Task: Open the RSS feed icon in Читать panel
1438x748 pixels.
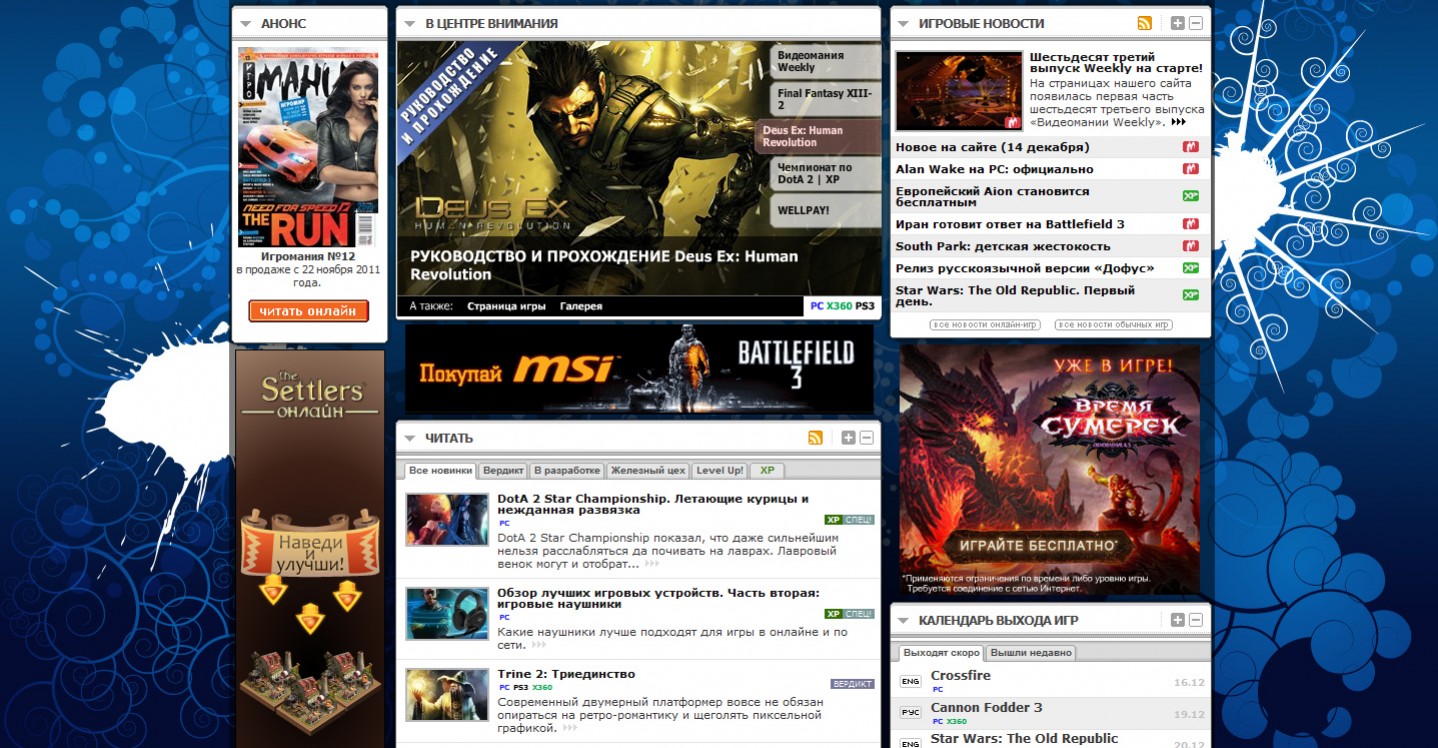Action: click(x=815, y=437)
